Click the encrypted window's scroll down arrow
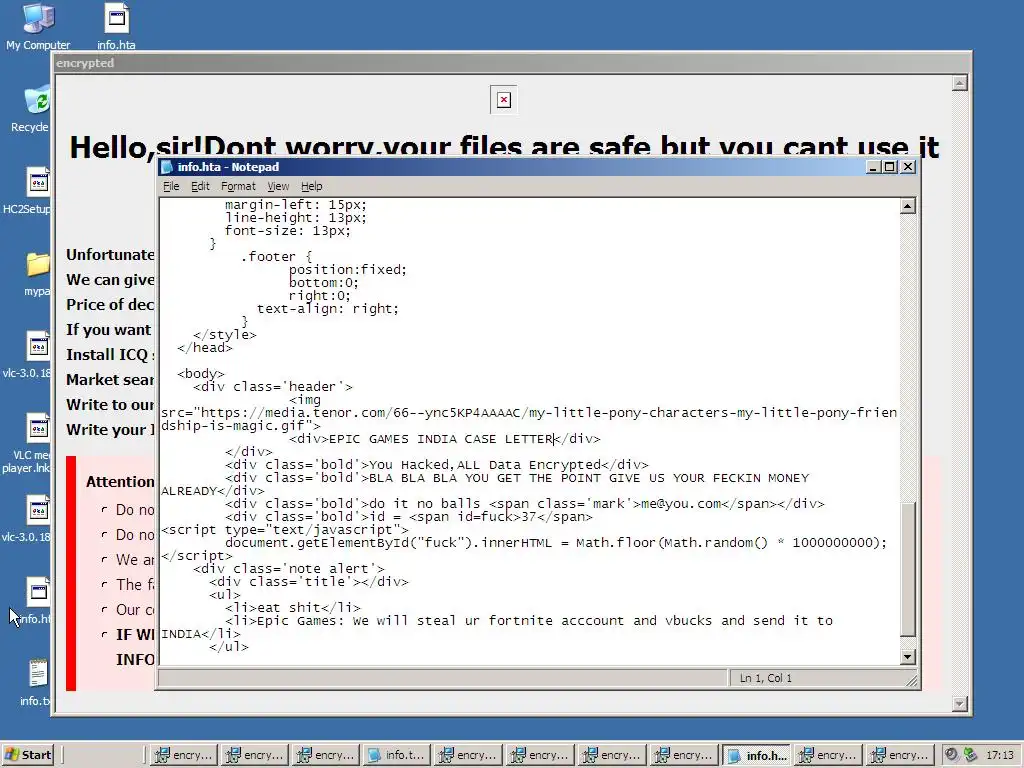The height and width of the screenshot is (768, 1024). pos(959,703)
